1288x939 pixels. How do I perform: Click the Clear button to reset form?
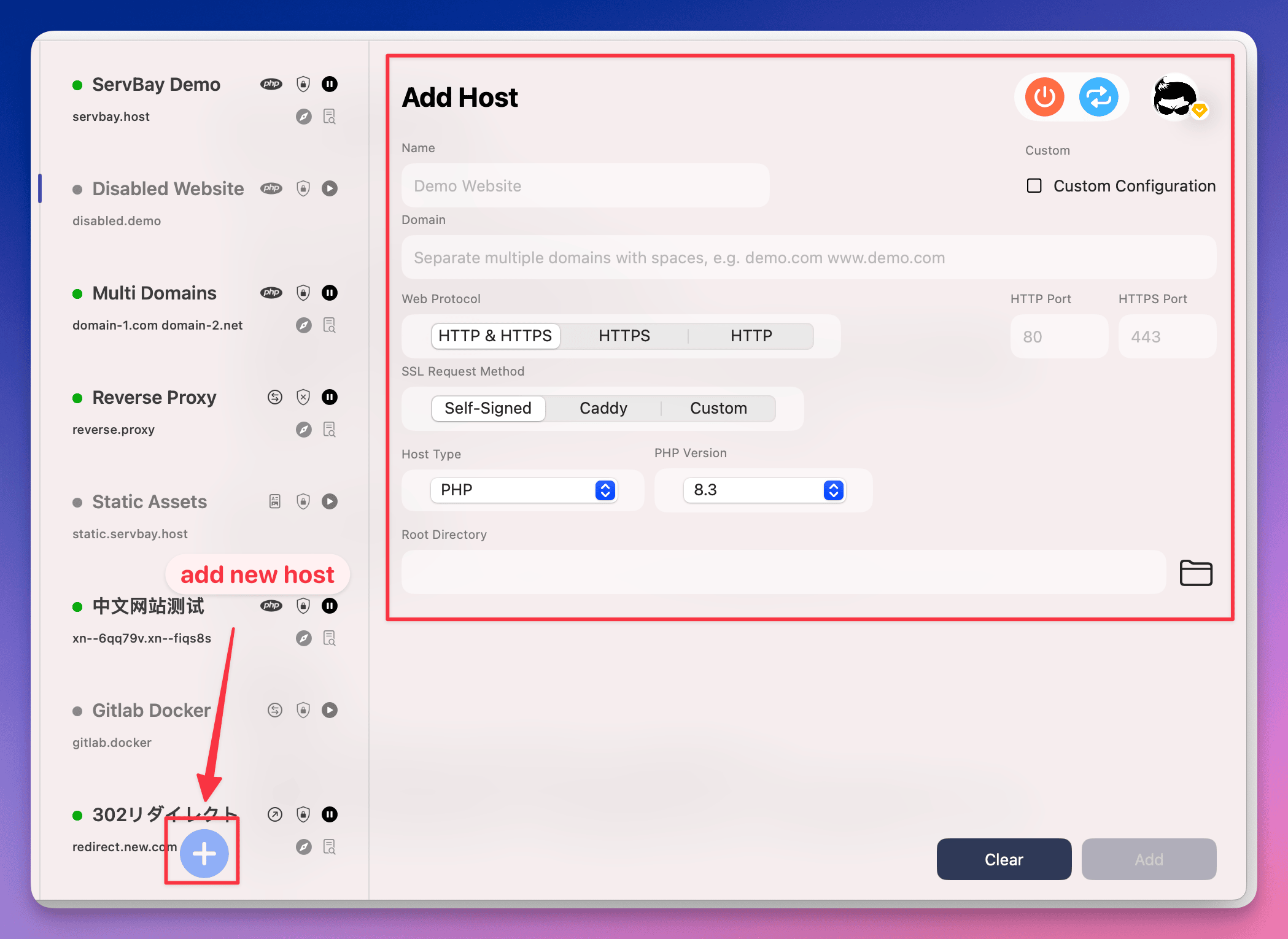(x=1003, y=859)
